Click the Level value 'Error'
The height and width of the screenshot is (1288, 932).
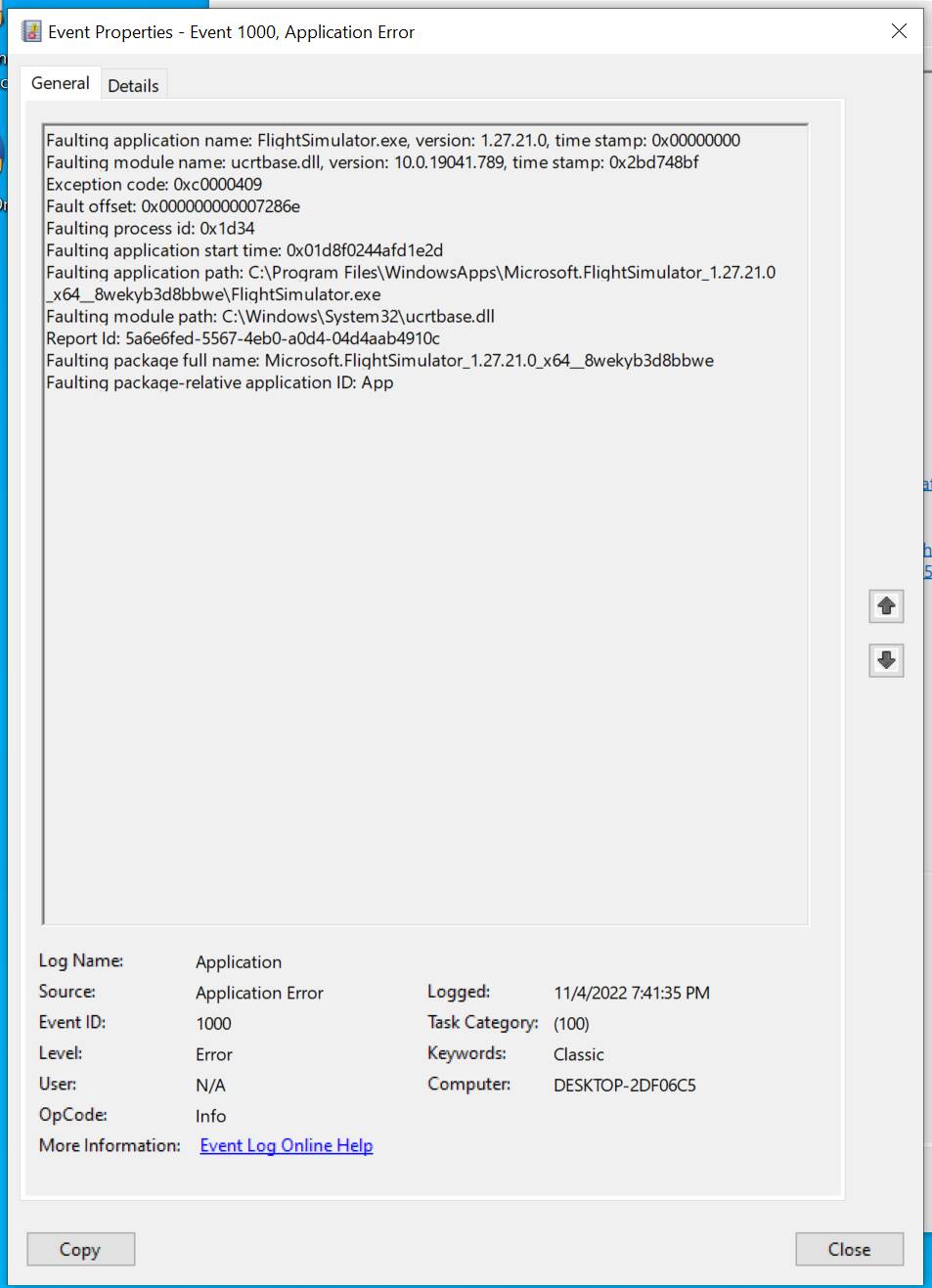214,1054
